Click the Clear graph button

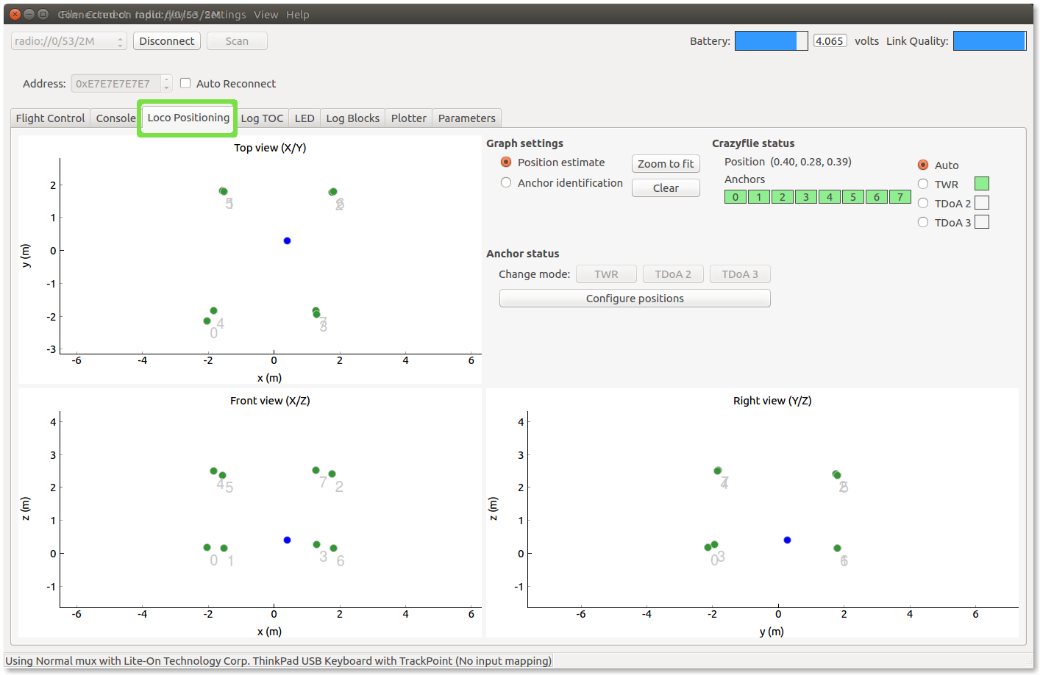click(665, 188)
